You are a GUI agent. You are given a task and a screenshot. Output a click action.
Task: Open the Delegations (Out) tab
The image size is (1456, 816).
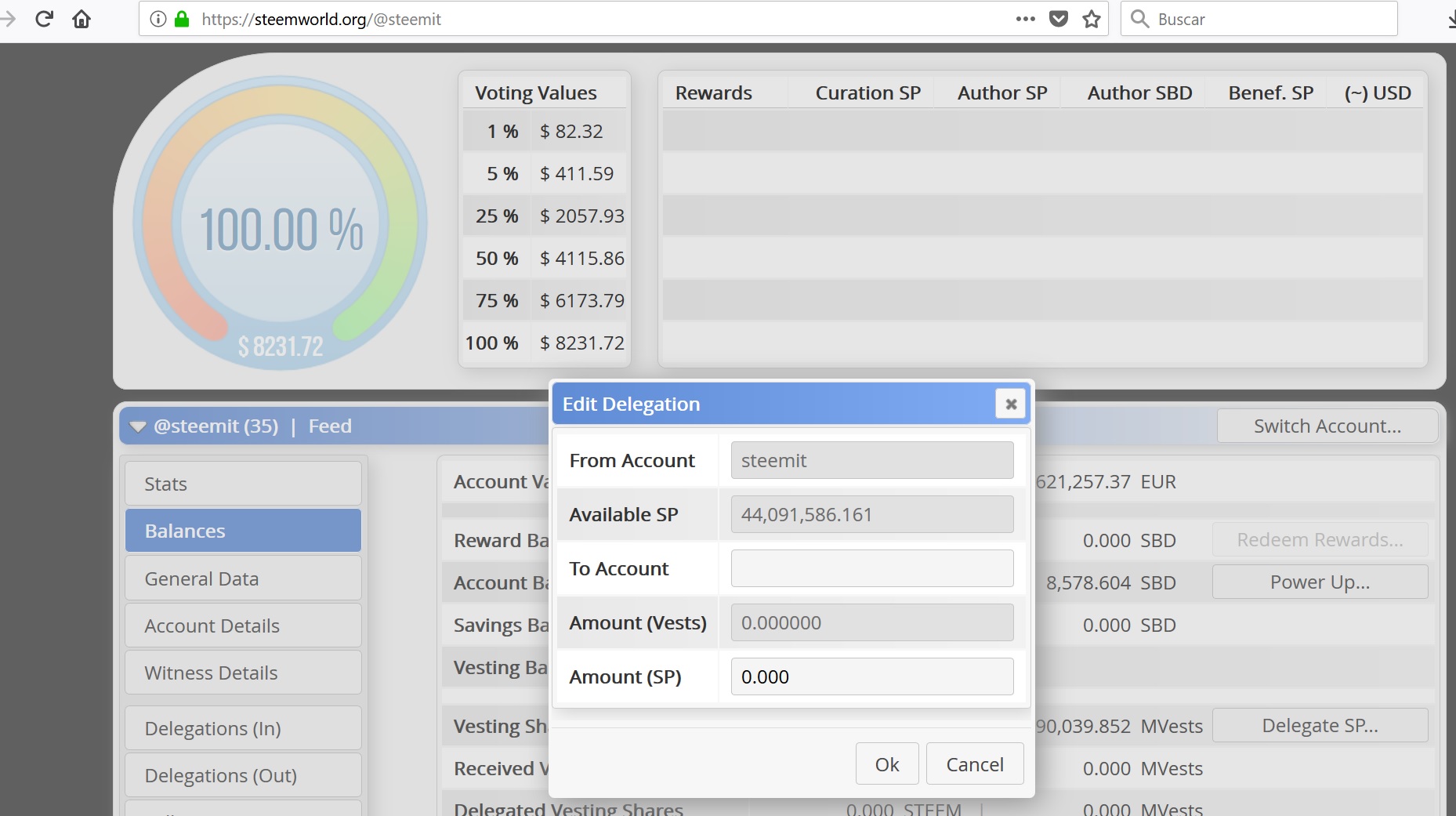coord(243,775)
